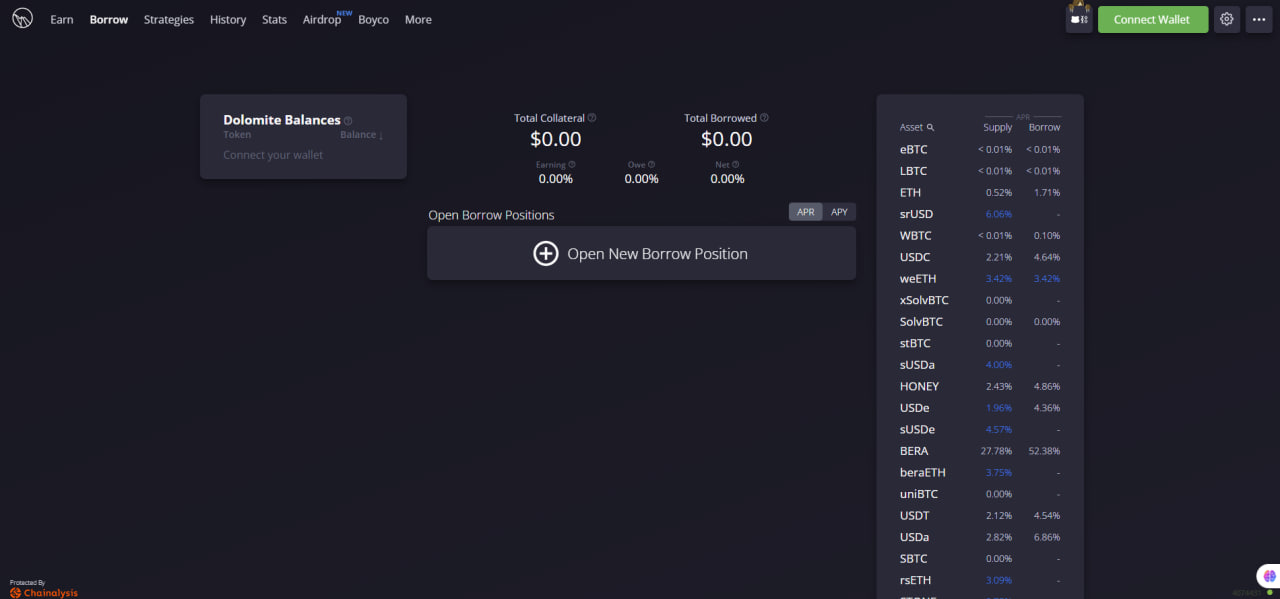Viewport: 1280px width, 599px height.
Task: Click Open New Borrow Position button
Action: 641,253
